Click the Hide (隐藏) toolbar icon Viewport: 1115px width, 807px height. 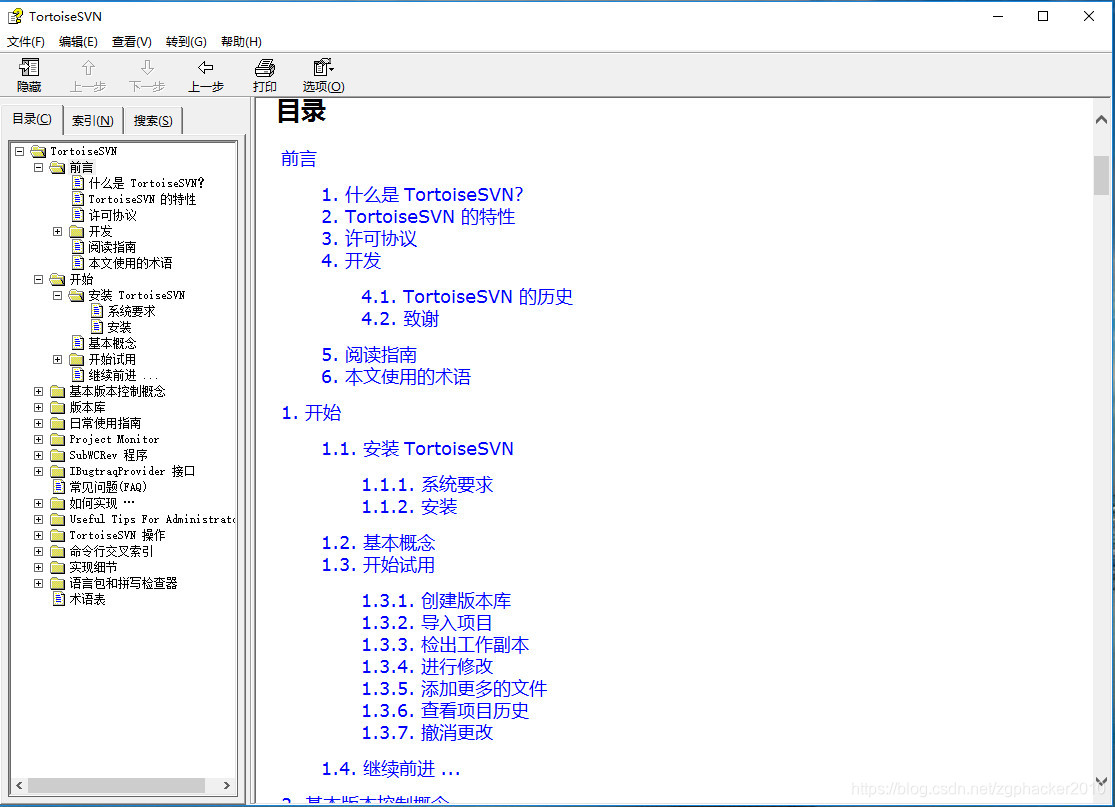click(x=29, y=68)
